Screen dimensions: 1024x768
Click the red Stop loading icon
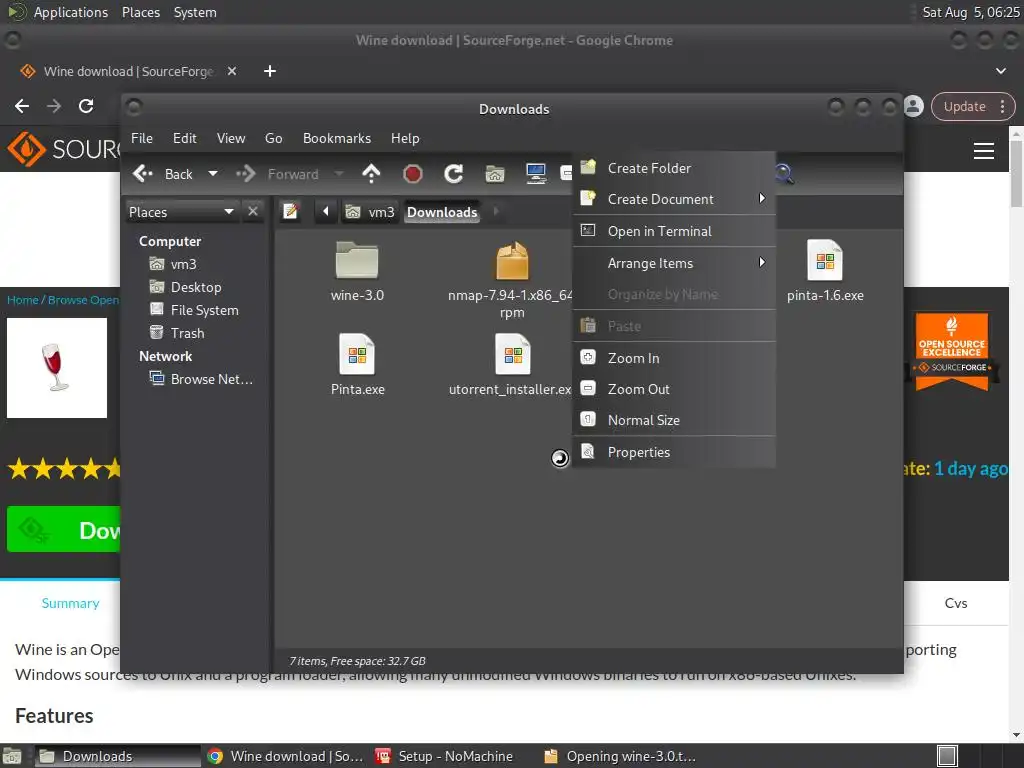(x=413, y=174)
